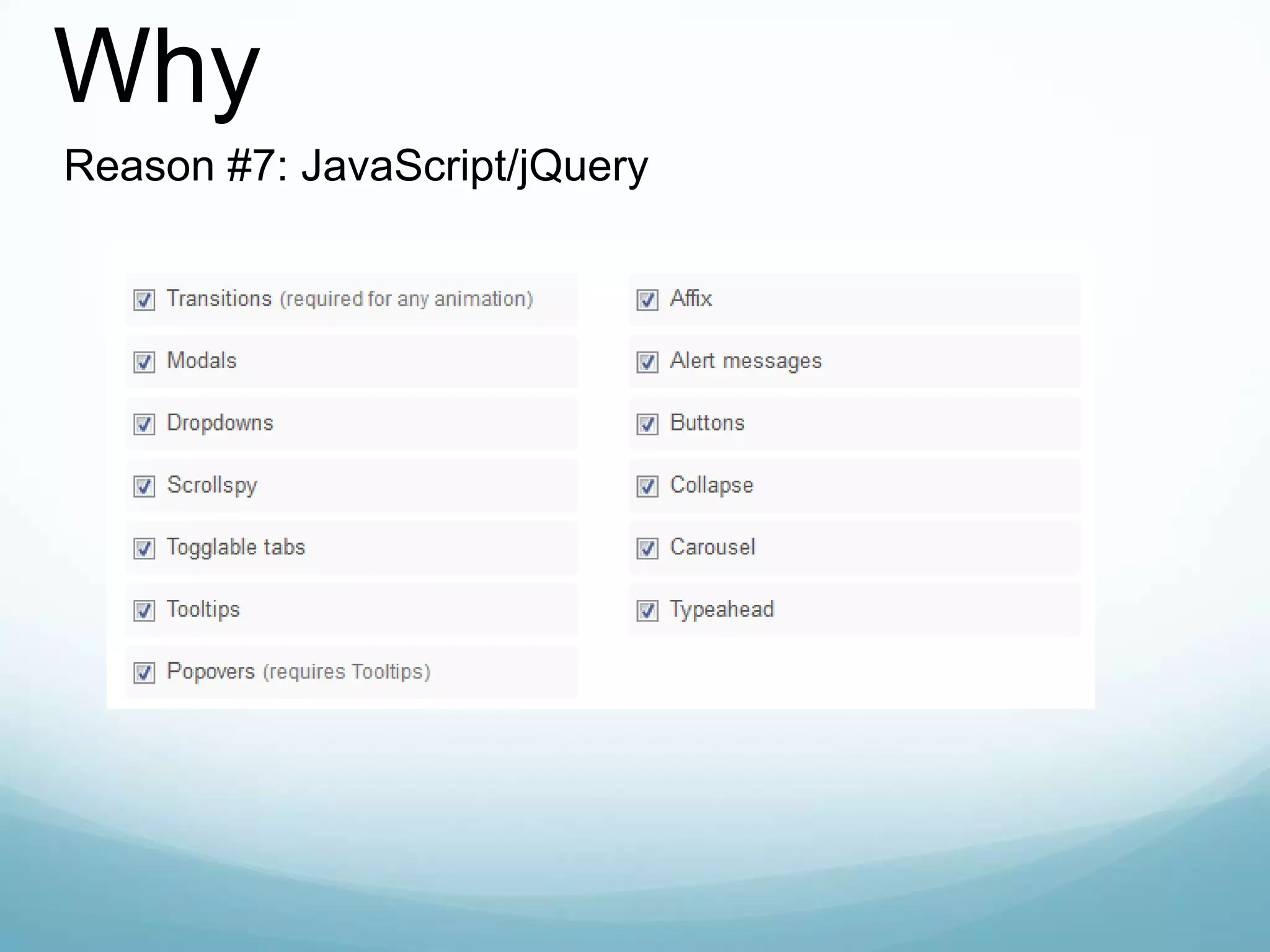Click the 'Affix' label
Image resolution: width=1270 pixels, height=952 pixels.
pyautogui.click(x=691, y=299)
